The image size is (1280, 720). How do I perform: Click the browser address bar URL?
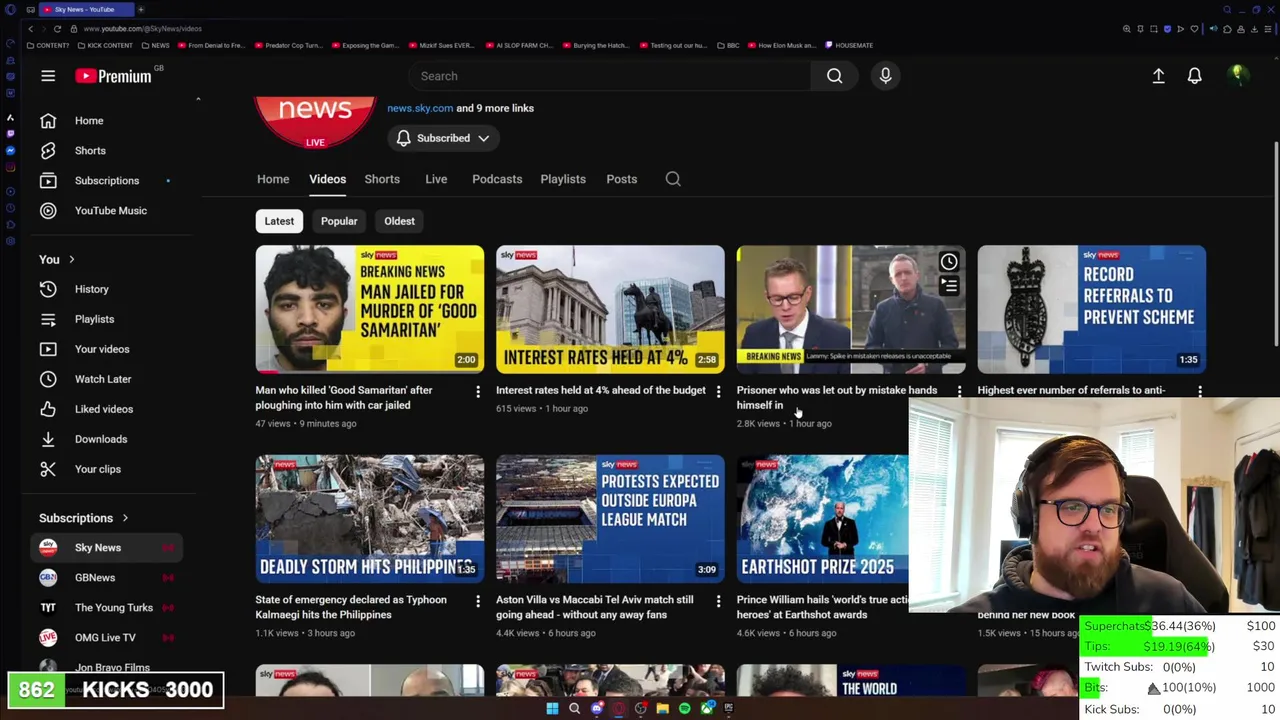point(143,29)
